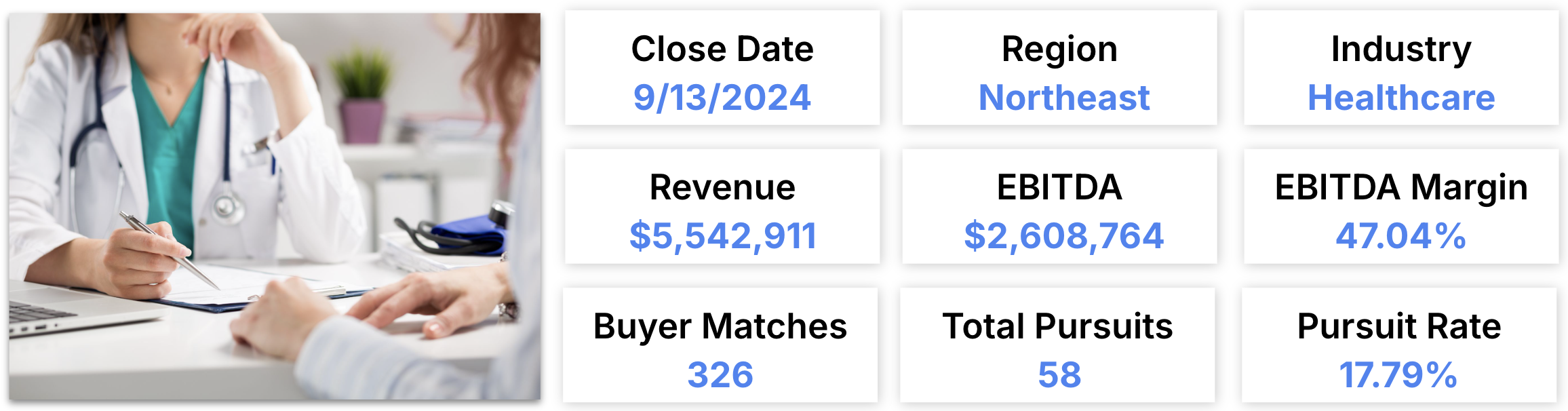Click the healthcare doctor consultation photo
Image resolution: width=1568 pixels, height=411 pixels.
click(275, 206)
